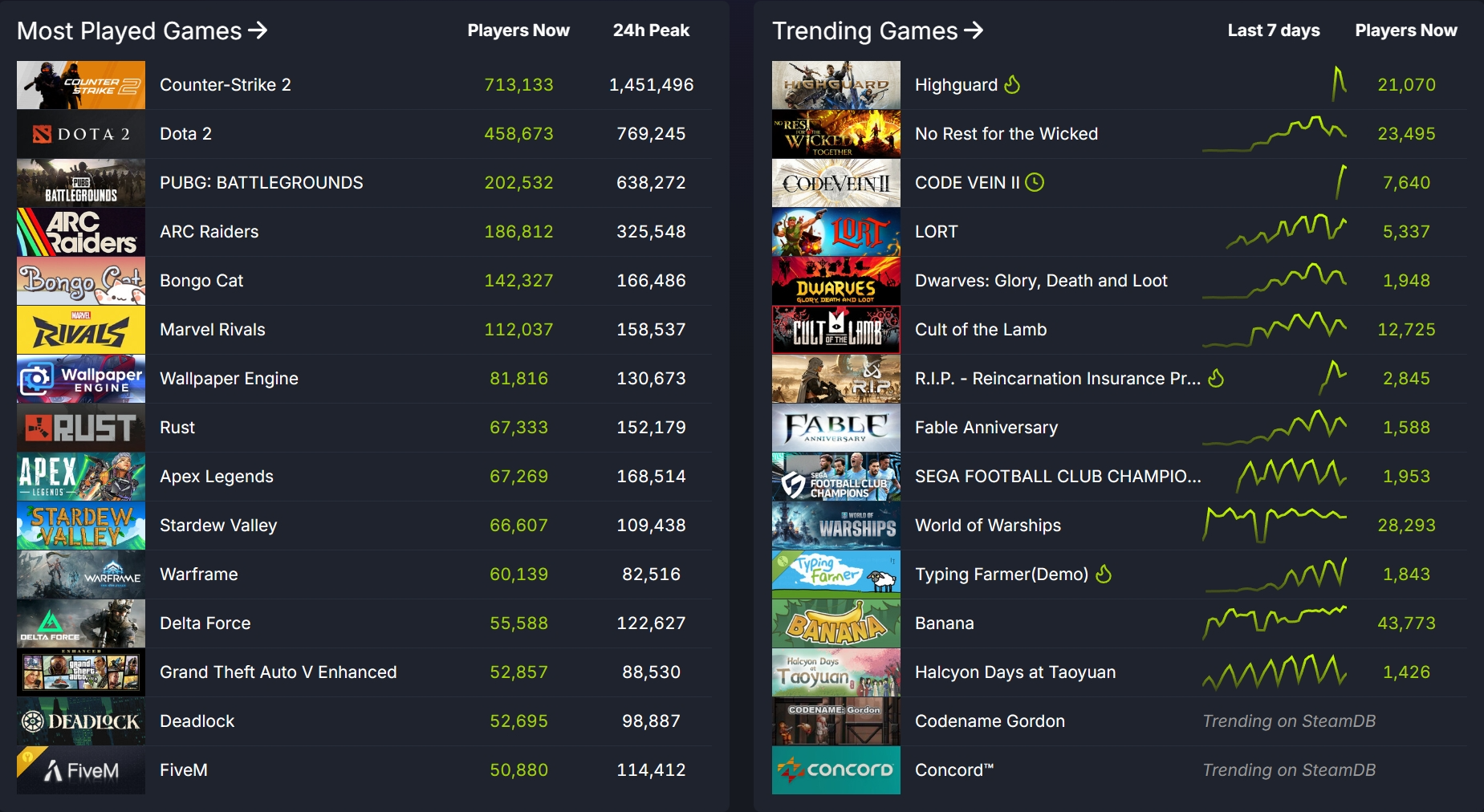This screenshot has width=1484, height=812.
Task: Click the Halcyon Days at Taoyuan title
Action: 1015,672
